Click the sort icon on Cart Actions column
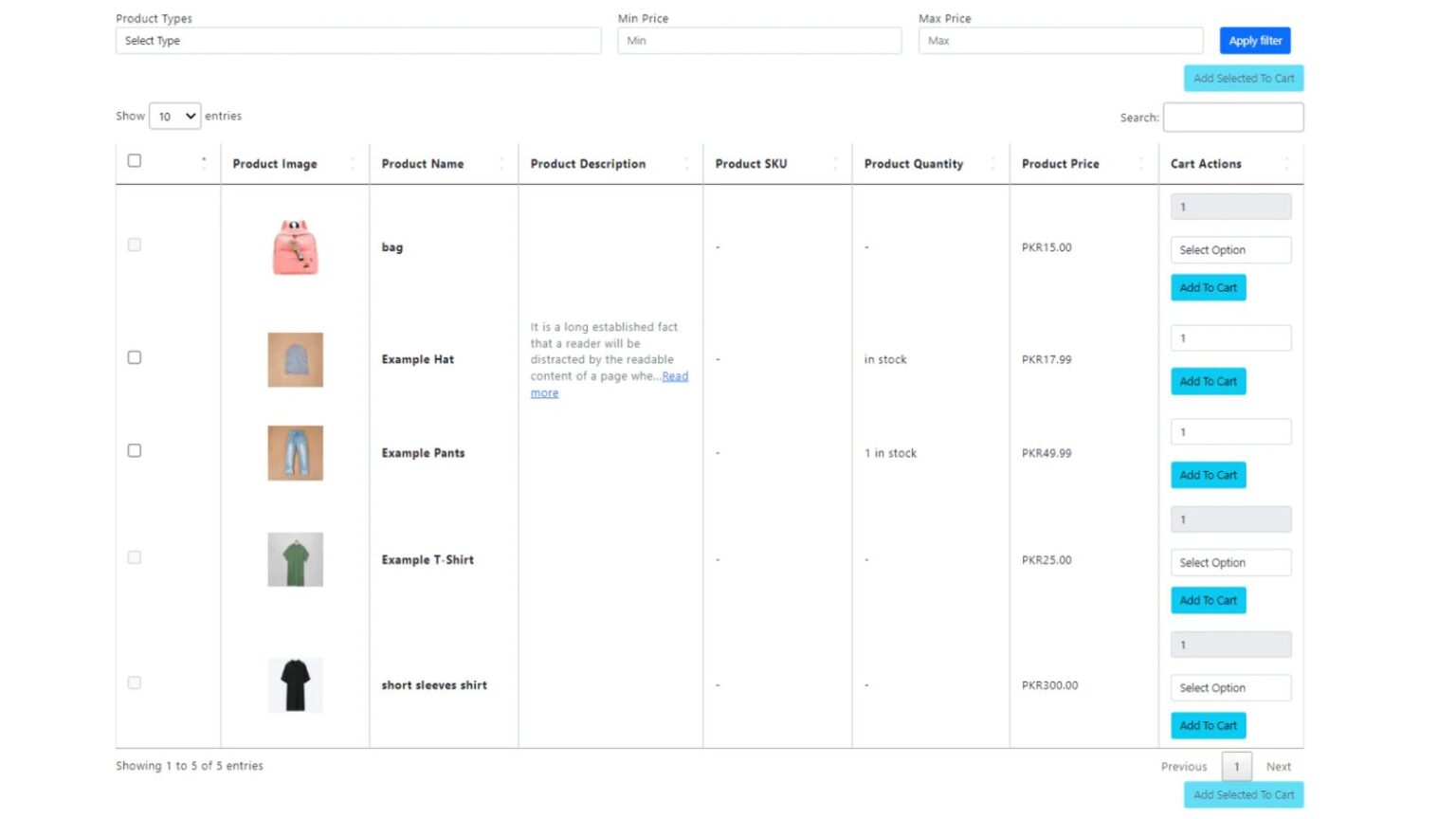The image size is (1456, 819). (1287, 163)
